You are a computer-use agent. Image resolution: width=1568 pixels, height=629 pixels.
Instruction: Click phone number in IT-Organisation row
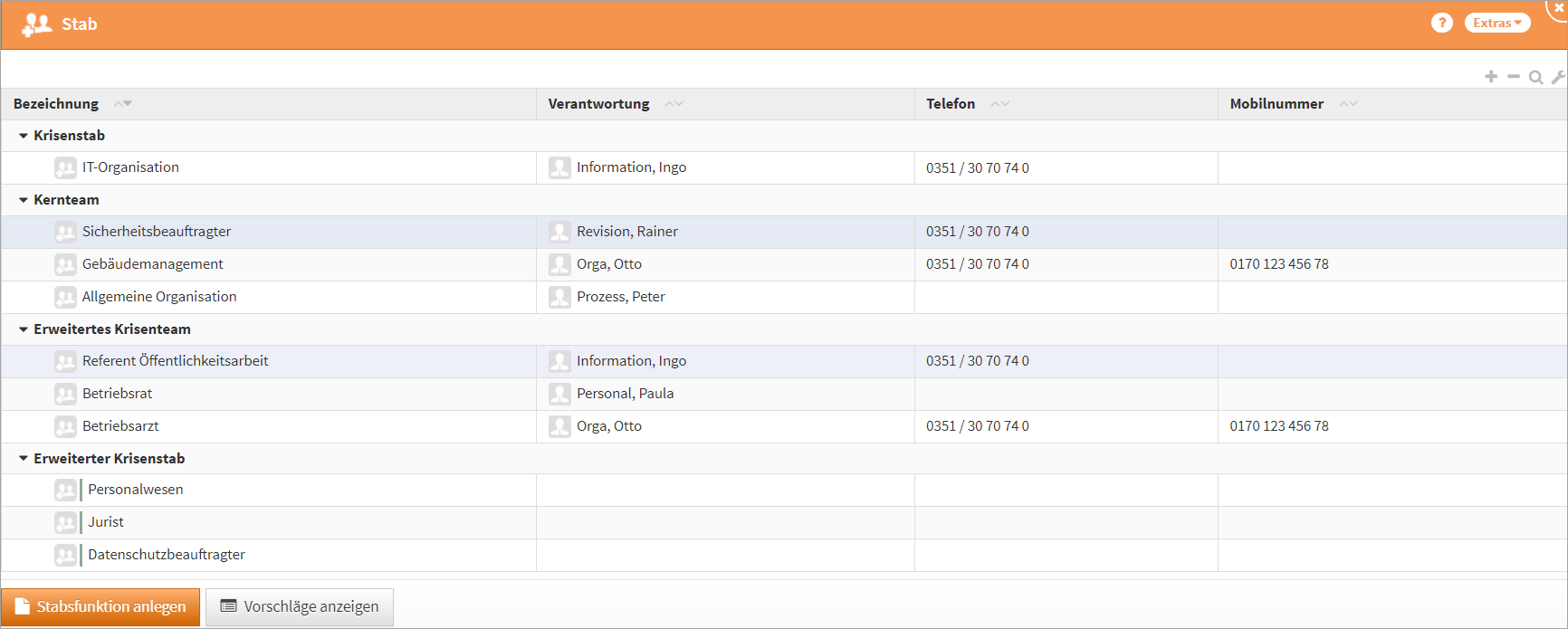pos(978,168)
